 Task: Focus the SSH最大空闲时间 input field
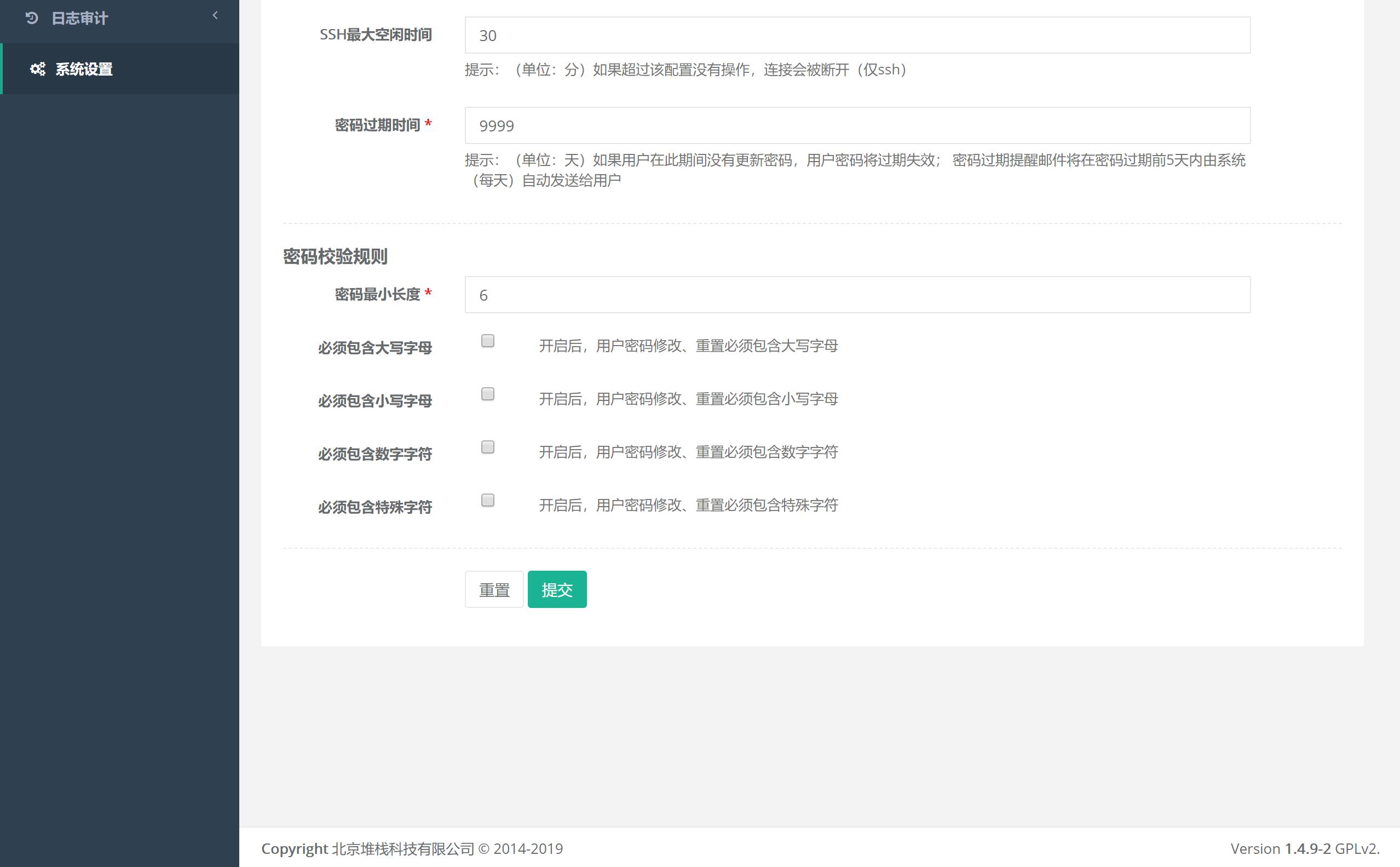tap(857, 35)
